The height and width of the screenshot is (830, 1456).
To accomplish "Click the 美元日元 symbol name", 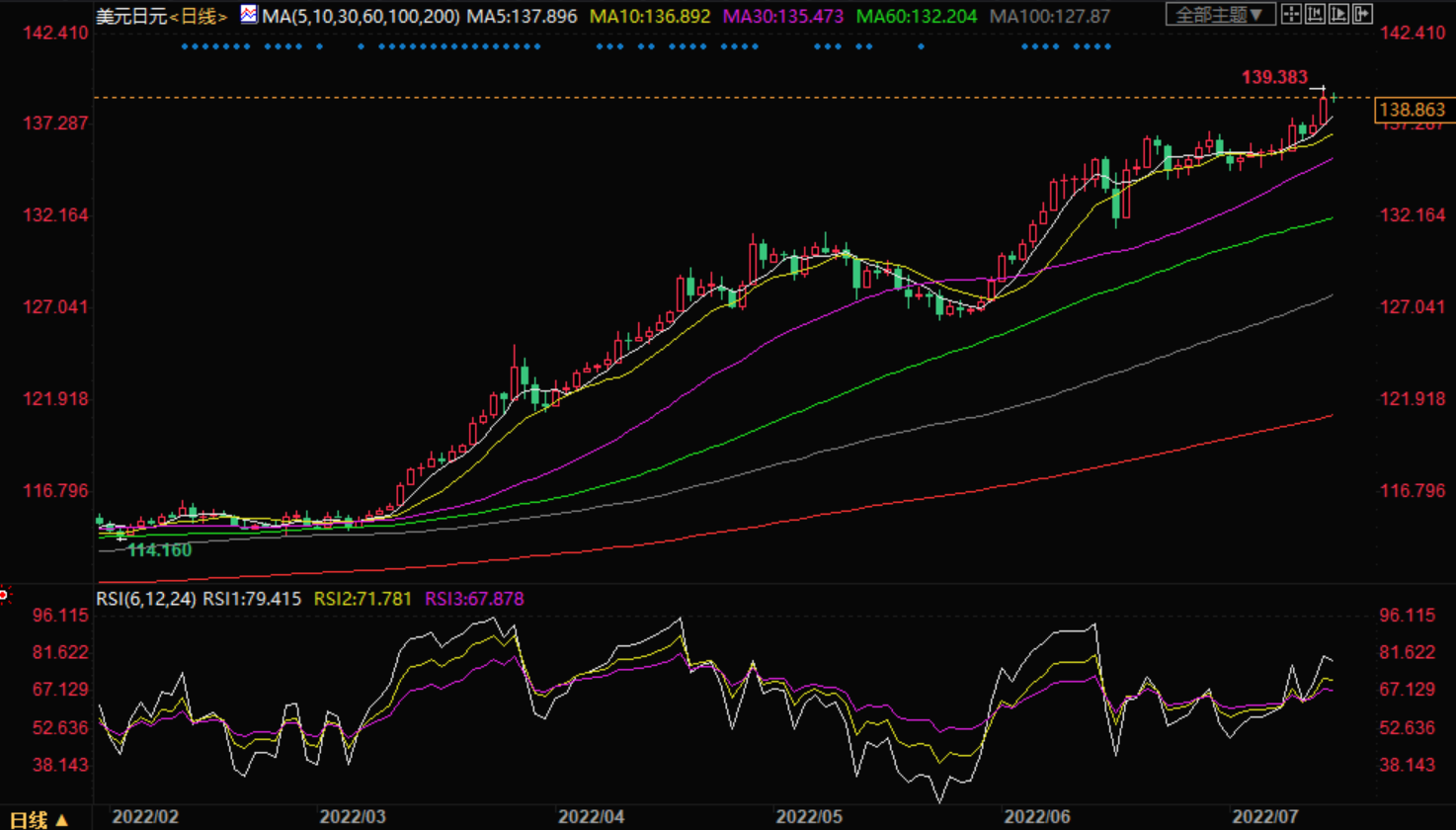I will click(131, 17).
